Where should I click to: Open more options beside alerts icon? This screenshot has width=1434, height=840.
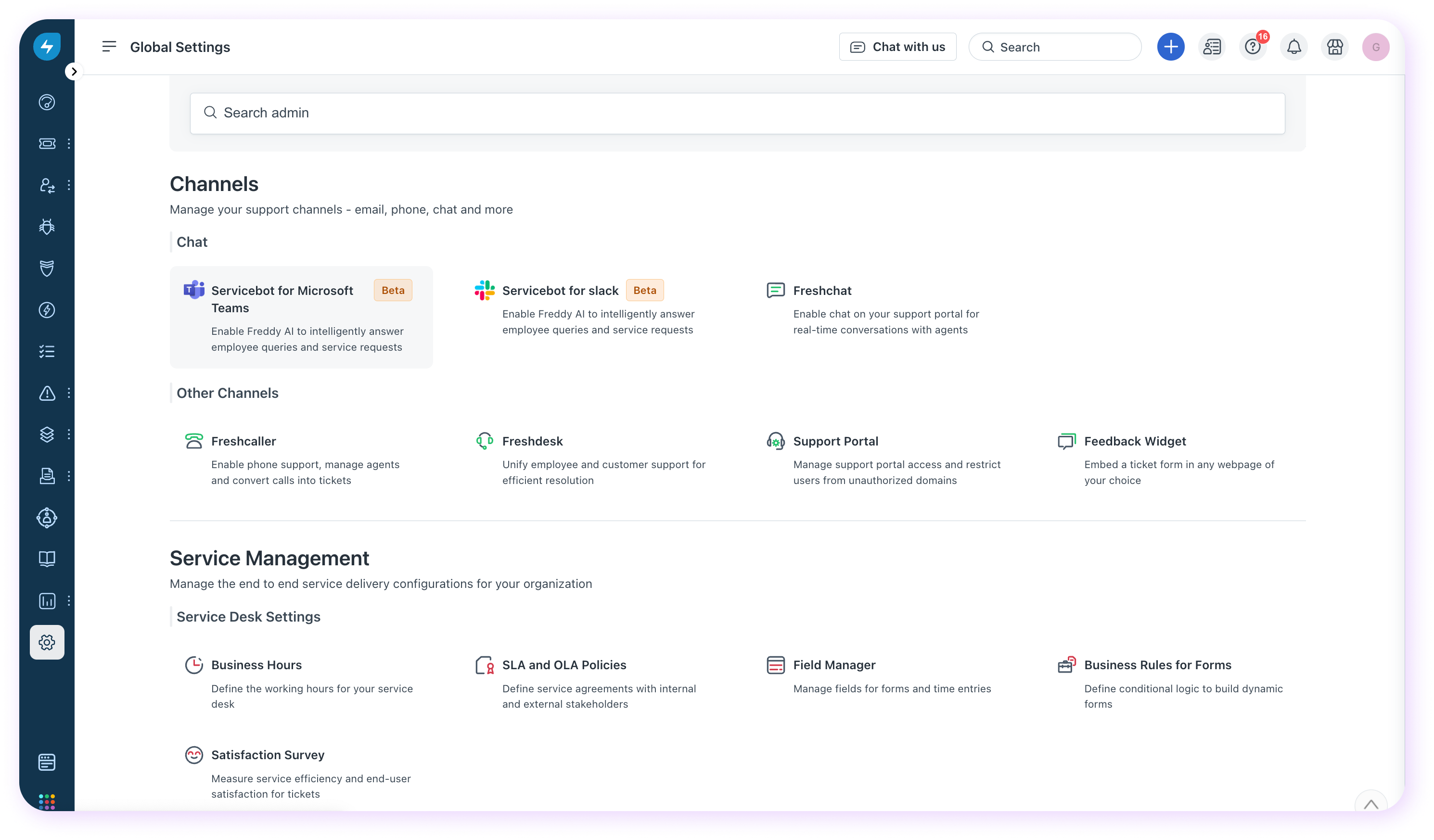[69, 393]
